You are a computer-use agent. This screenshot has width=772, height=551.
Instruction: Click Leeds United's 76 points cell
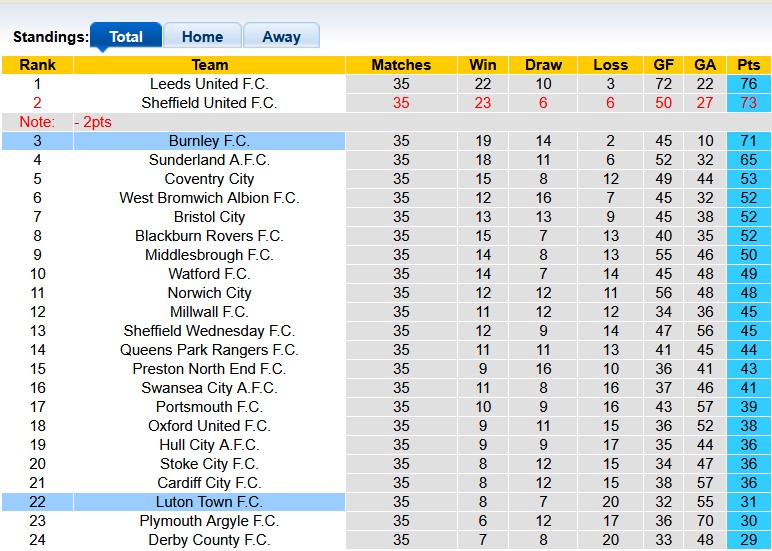(748, 84)
